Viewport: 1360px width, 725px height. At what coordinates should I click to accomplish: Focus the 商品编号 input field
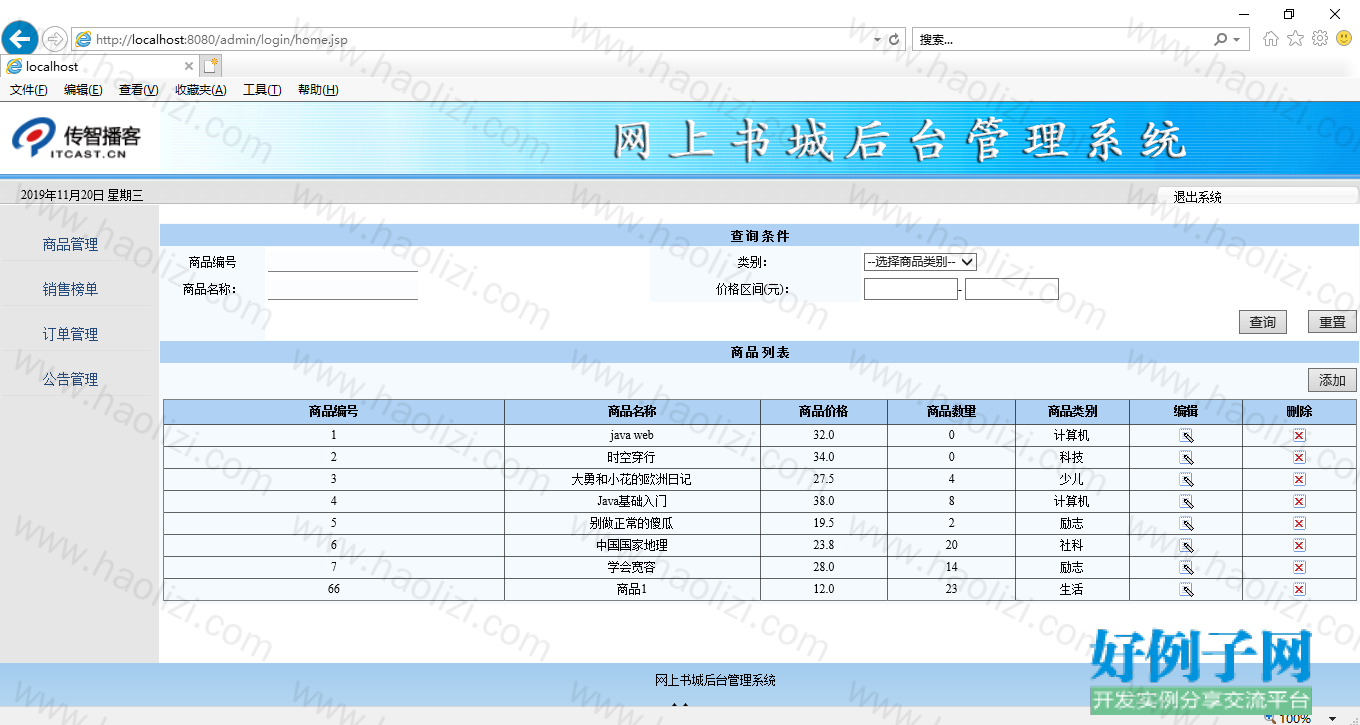click(x=343, y=262)
